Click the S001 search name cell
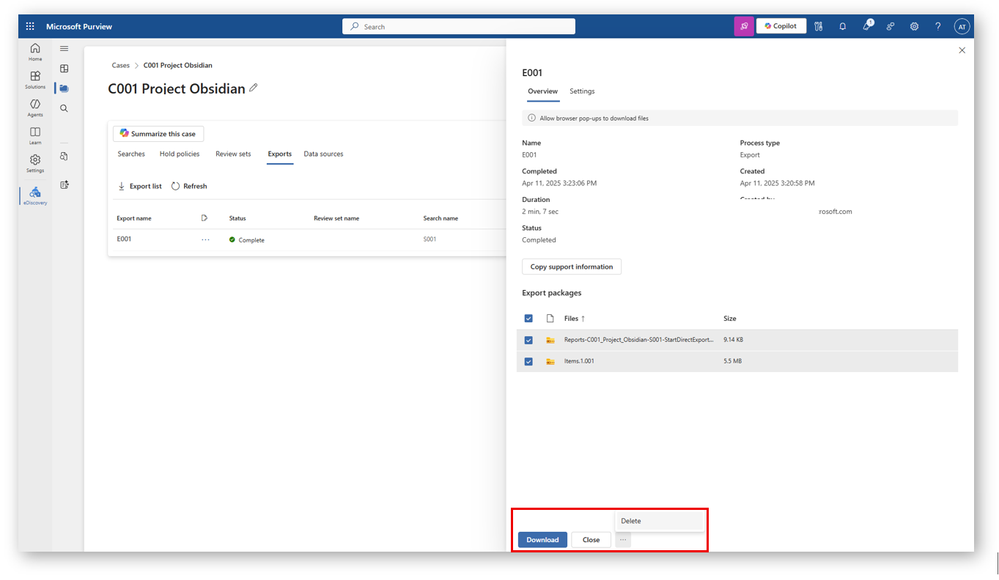This screenshot has height=580, width=999. (x=430, y=240)
